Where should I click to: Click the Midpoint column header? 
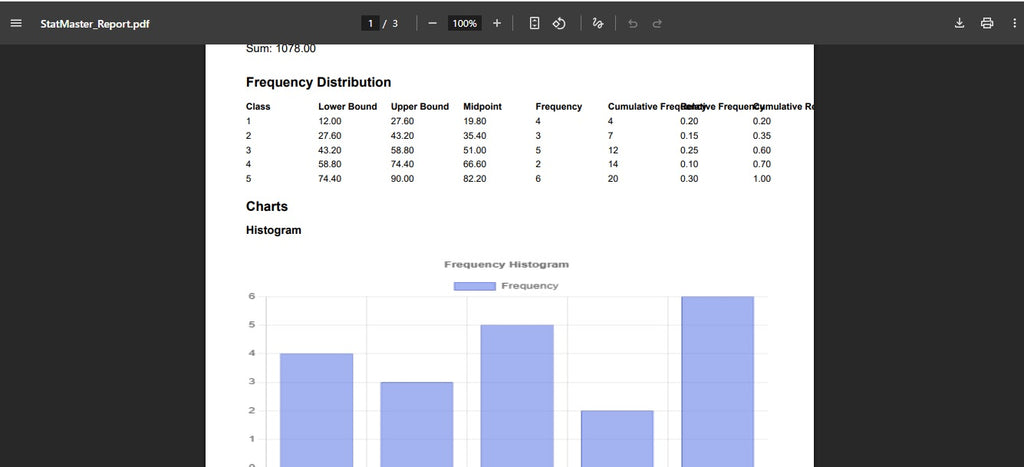click(x=483, y=106)
